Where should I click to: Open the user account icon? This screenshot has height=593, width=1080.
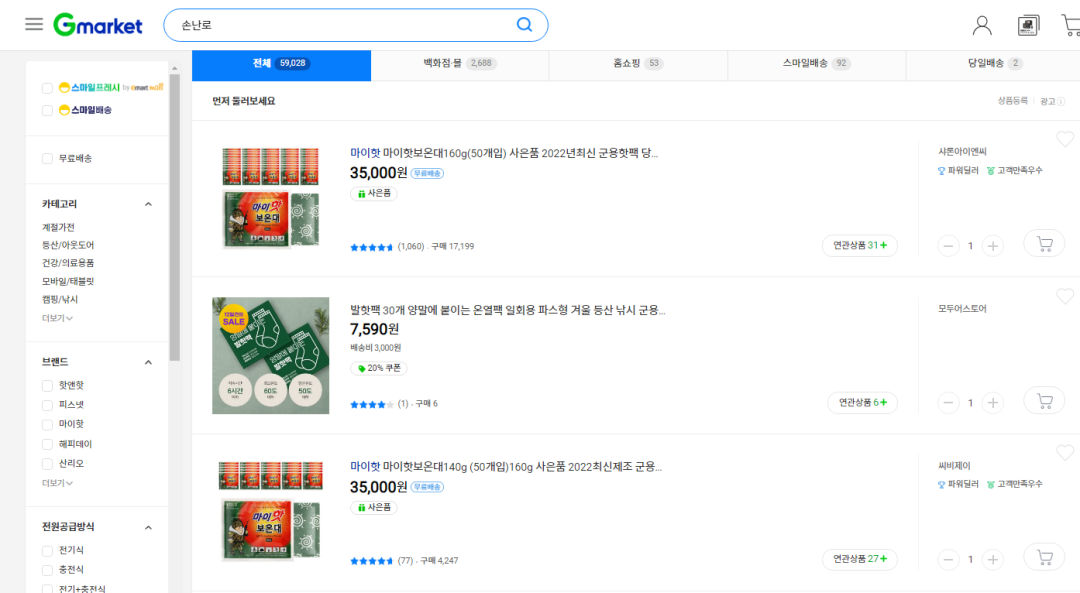(982, 25)
